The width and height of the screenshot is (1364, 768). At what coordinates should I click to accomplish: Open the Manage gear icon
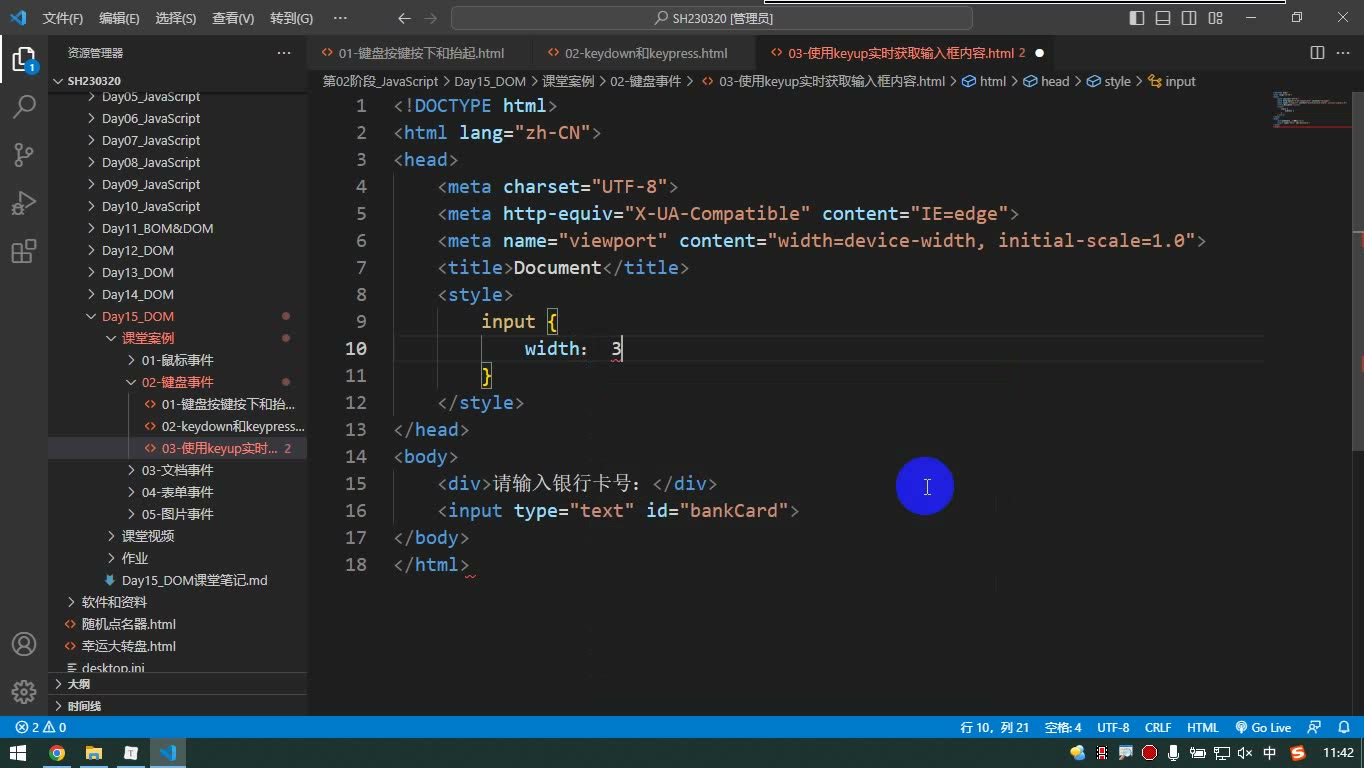(24, 692)
